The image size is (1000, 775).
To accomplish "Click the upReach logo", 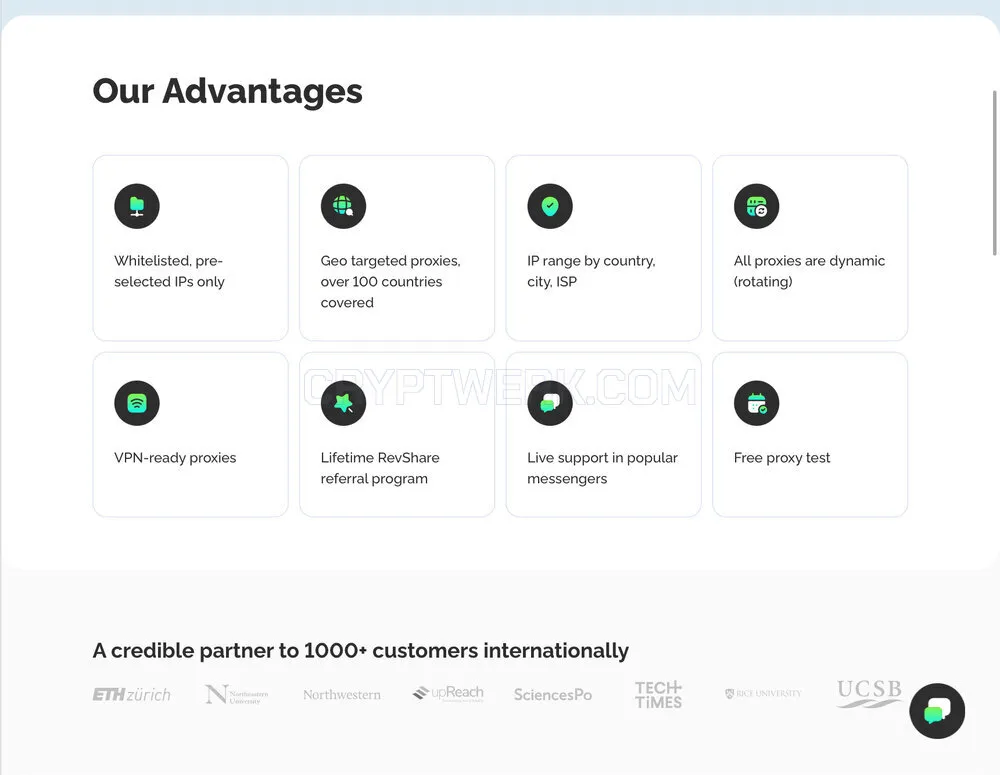I will point(448,693).
